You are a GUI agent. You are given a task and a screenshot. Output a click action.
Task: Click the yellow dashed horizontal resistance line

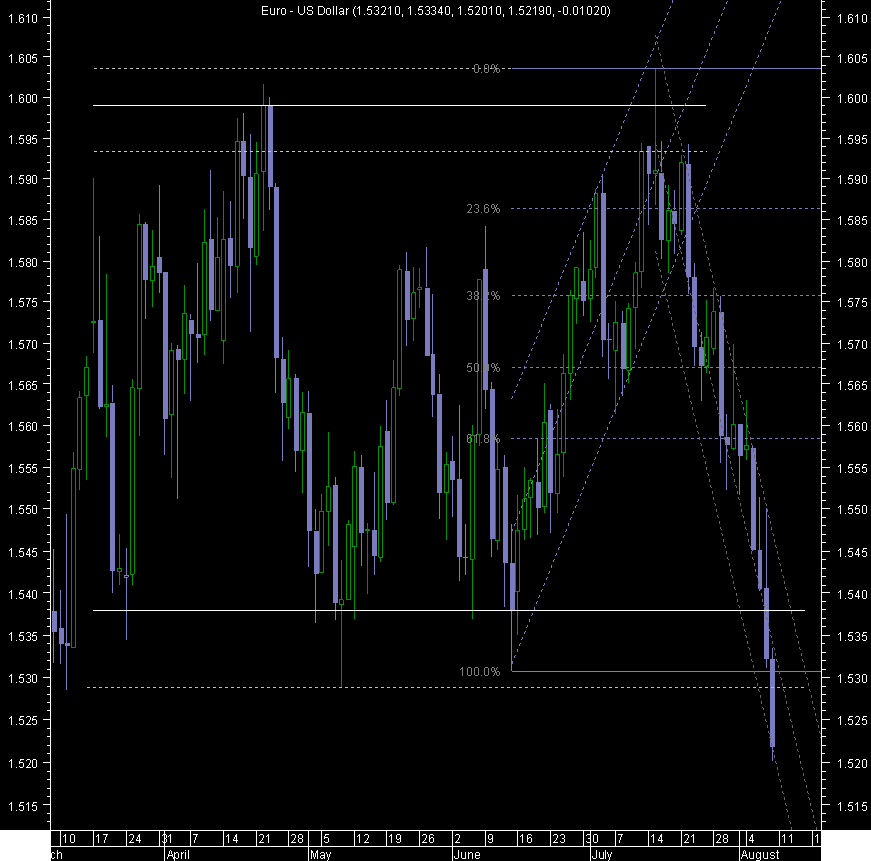[x=400, y=151]
